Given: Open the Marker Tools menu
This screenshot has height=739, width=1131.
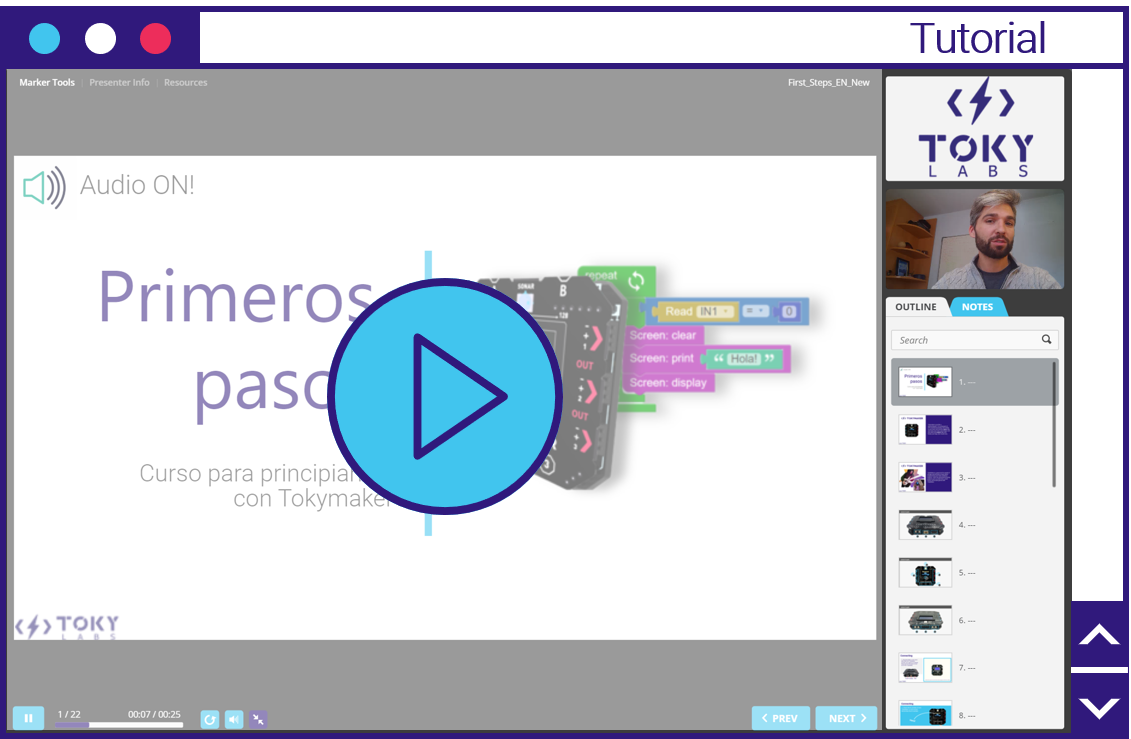Looking at the screenshot, I should coord(47,83).
